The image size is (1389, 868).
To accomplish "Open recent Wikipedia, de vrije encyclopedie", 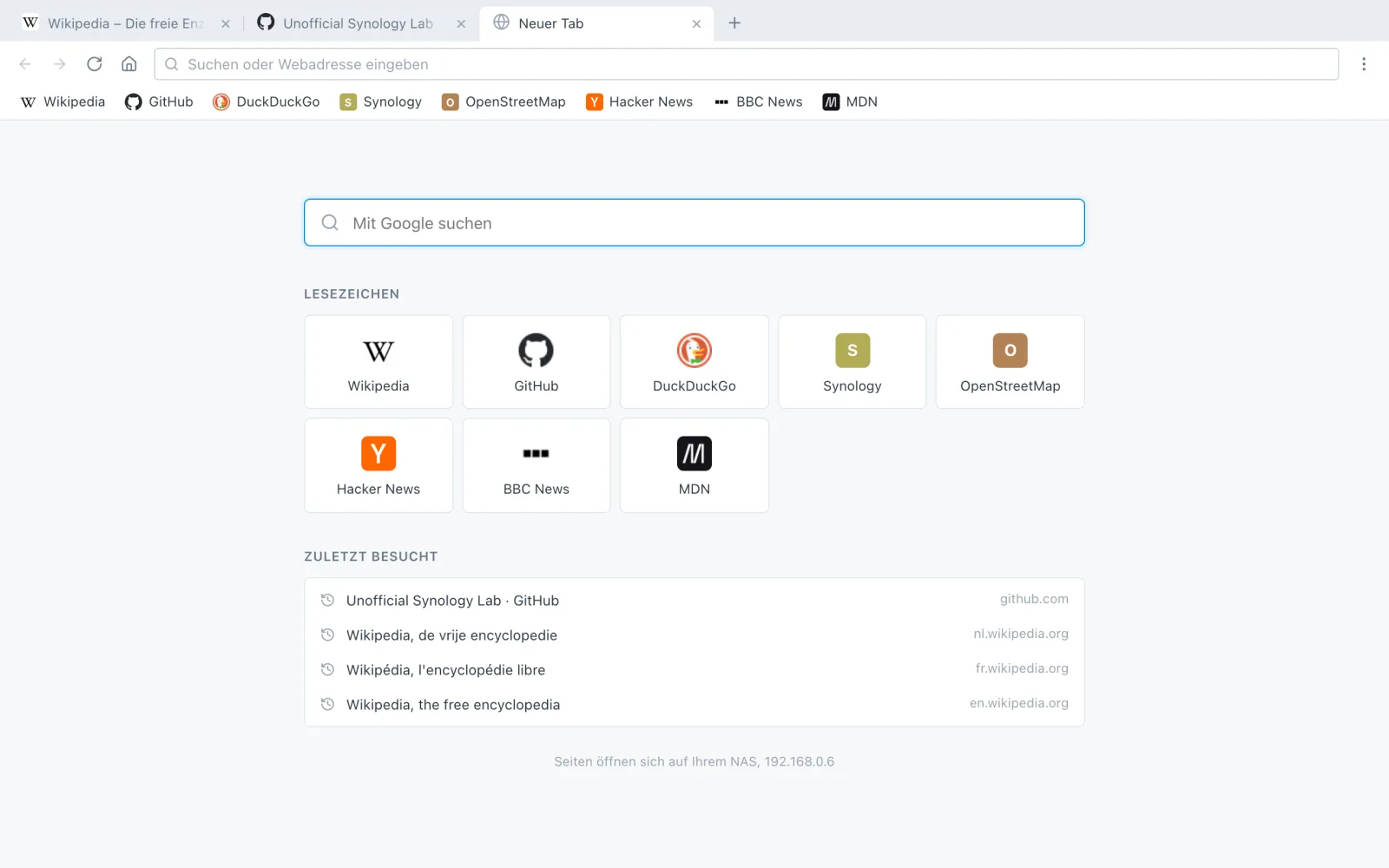I will coord(694,635).
